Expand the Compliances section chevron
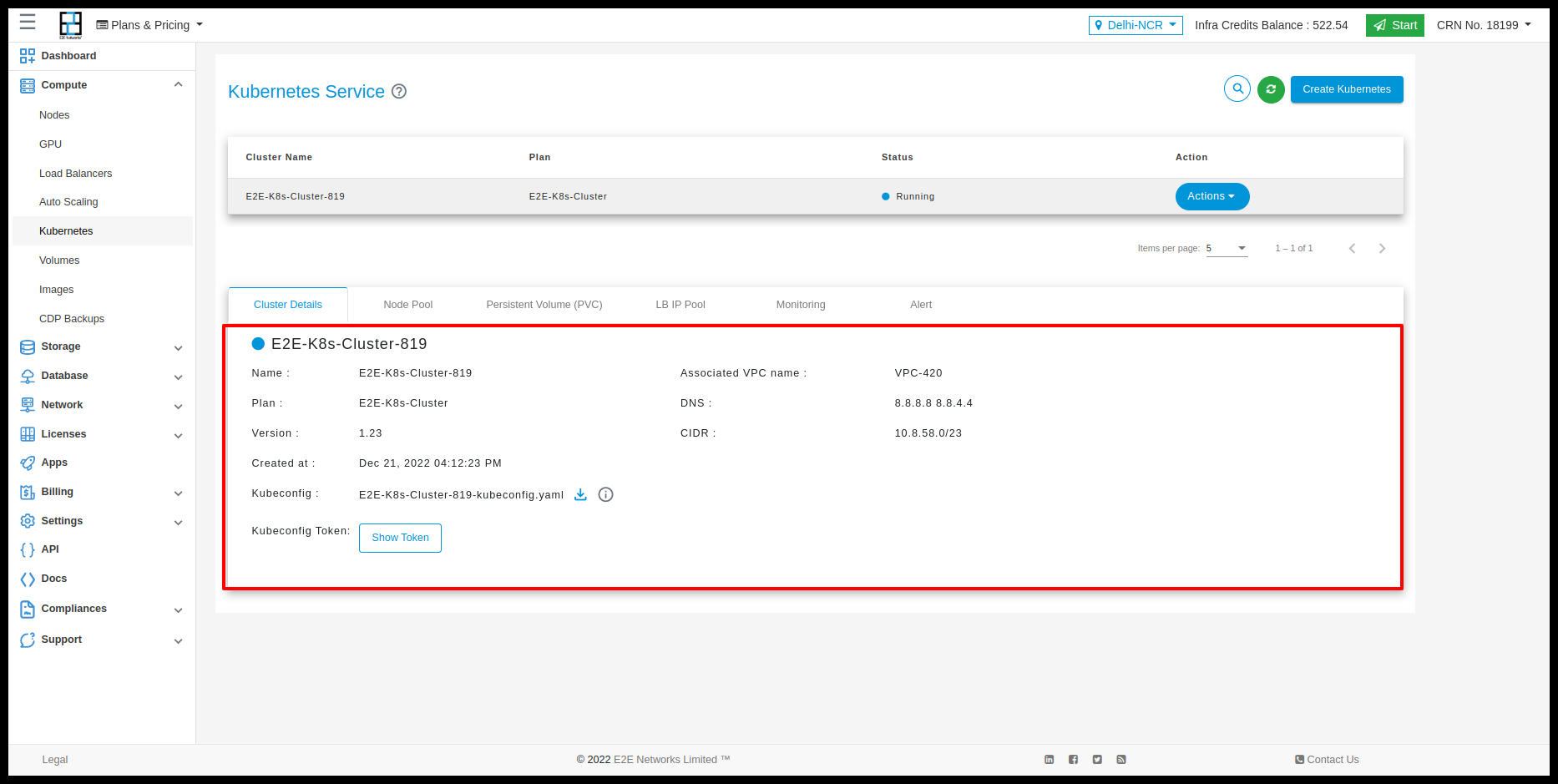The width and height of the screenshot is (1558, 784). [178, 610]
